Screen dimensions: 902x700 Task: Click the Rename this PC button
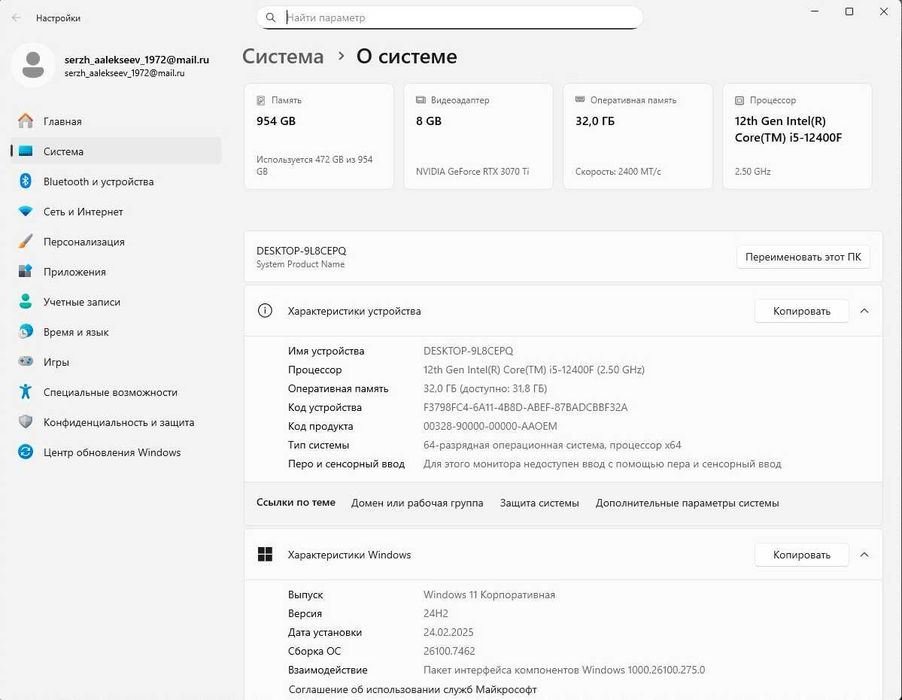[x=803, y=257]
